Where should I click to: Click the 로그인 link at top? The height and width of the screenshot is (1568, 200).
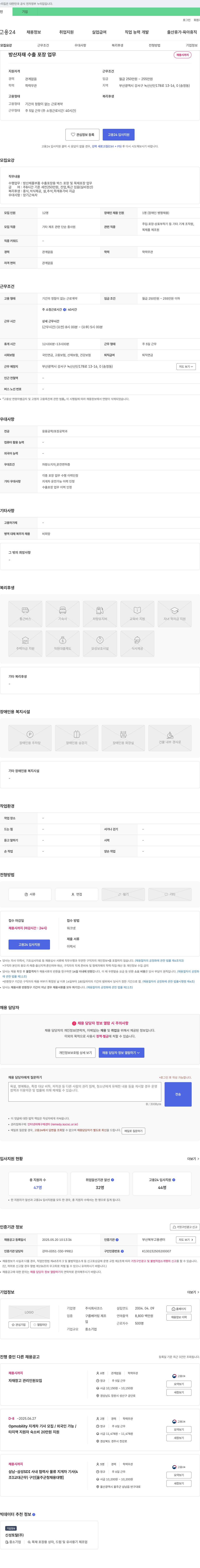point(187,20)
